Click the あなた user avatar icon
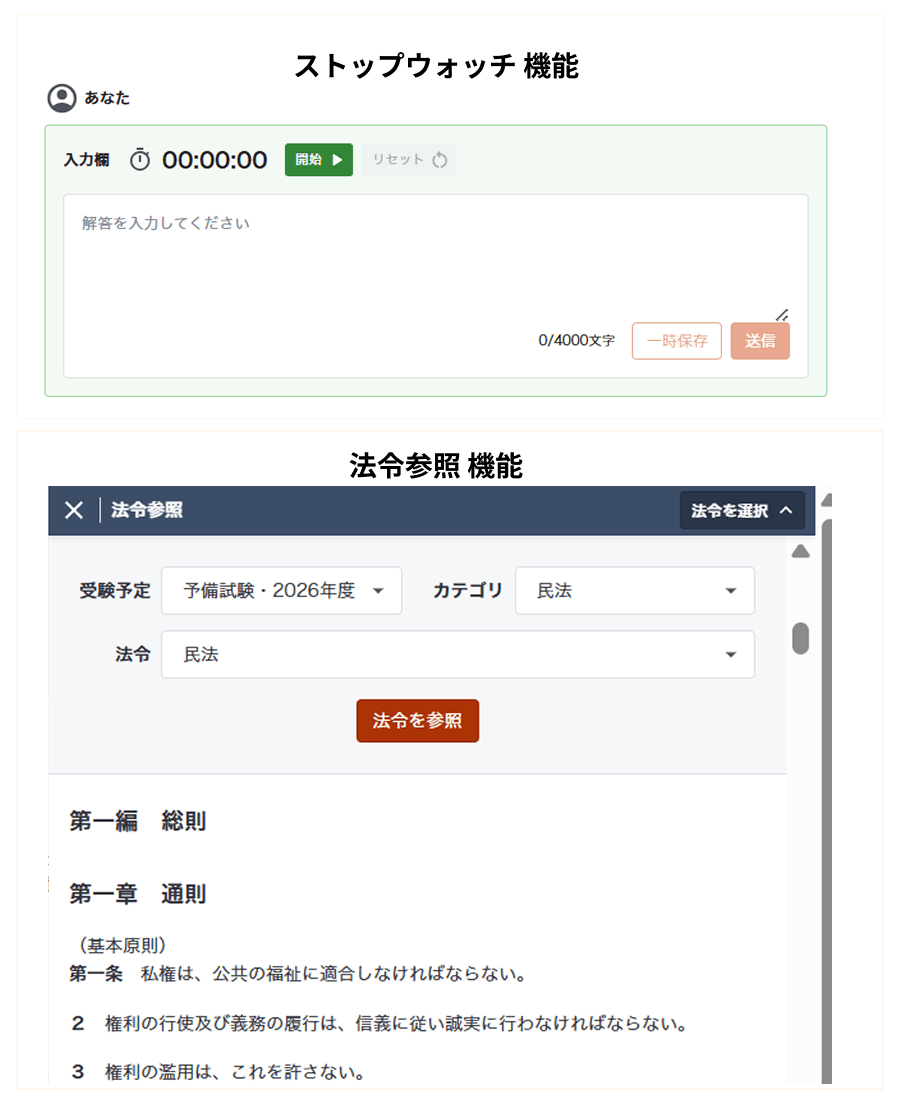 tap(62, 98)
